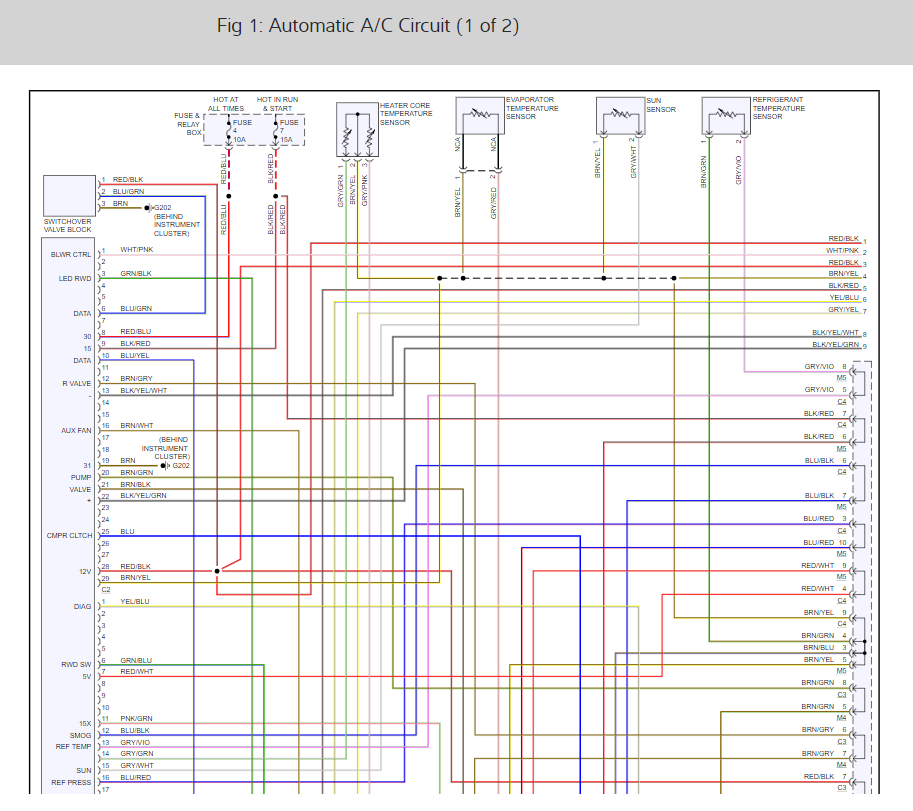This screenshot has height=811, width=913.
Task: Select the 'PUMP' terminal label
Action: pyautogui.click(x=81, y=477)
